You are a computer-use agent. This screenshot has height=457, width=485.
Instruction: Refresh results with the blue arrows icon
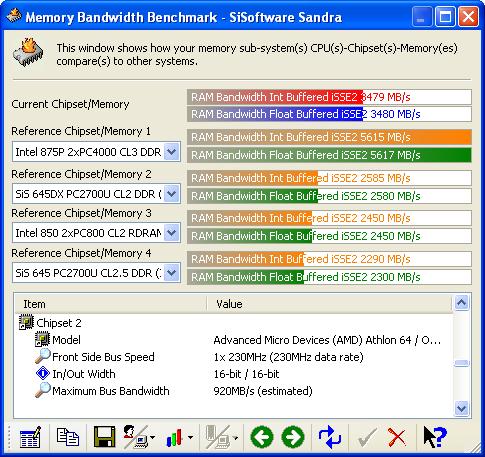pyautogui.click(x=329, y=437)
